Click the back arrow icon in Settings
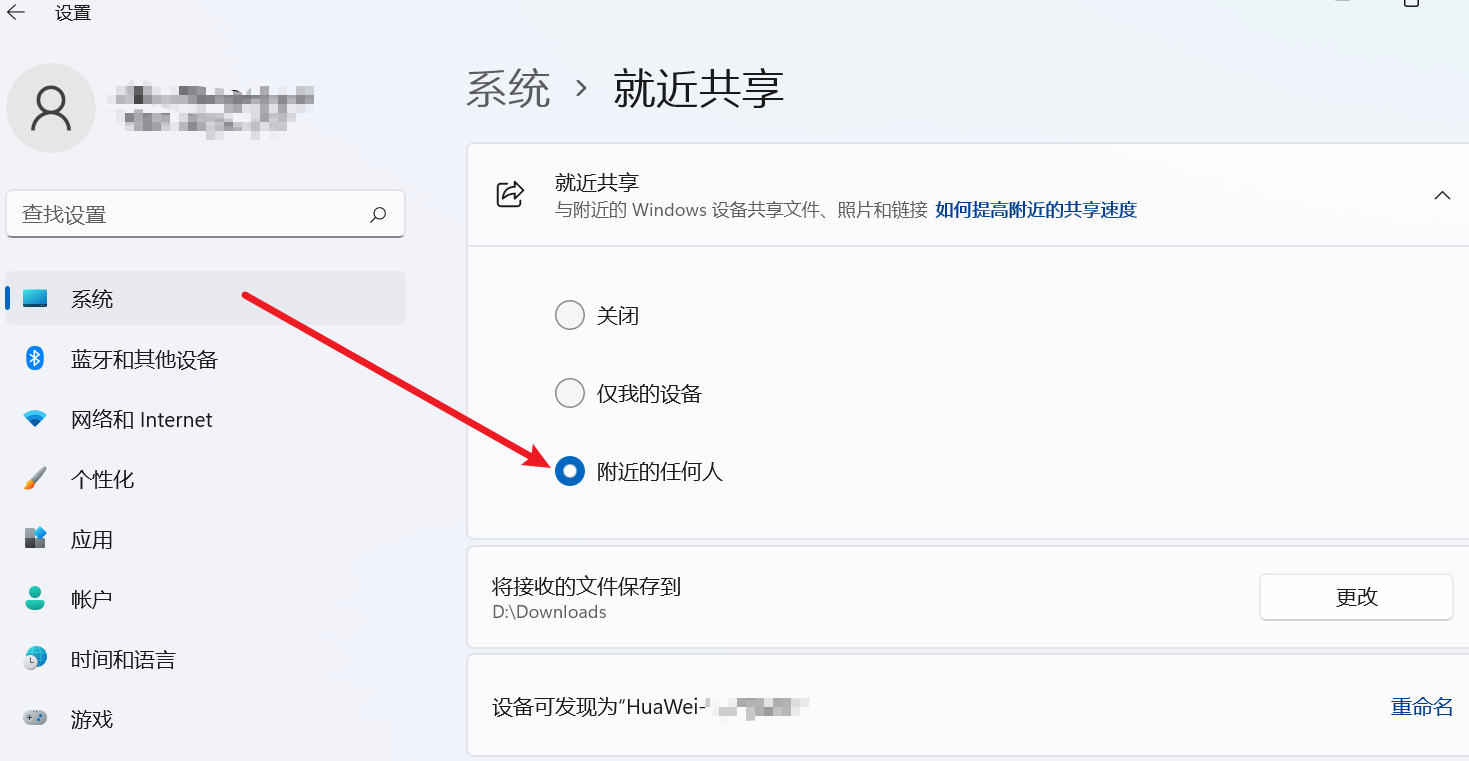The height and width of the screenshot is (761, 1469). click(16, 13)
